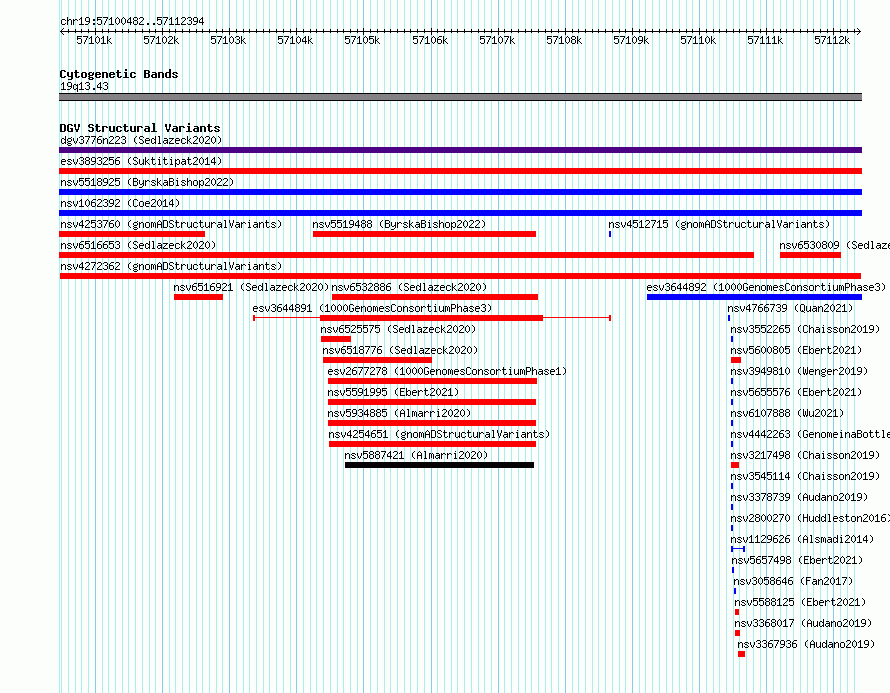The image size is (890, 693).
Task: Click the nsv6516653 (Sedlazeck2020) label
Action: [138, 245]
